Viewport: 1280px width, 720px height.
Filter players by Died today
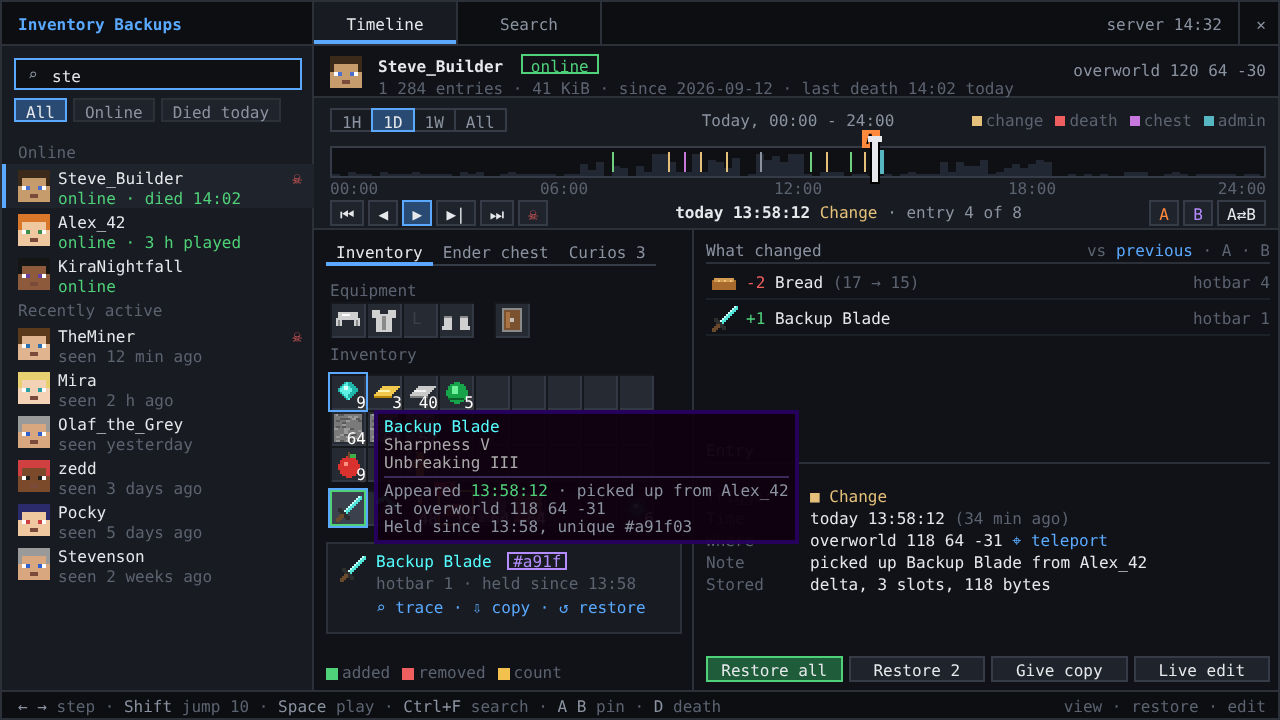coord(220,111)
